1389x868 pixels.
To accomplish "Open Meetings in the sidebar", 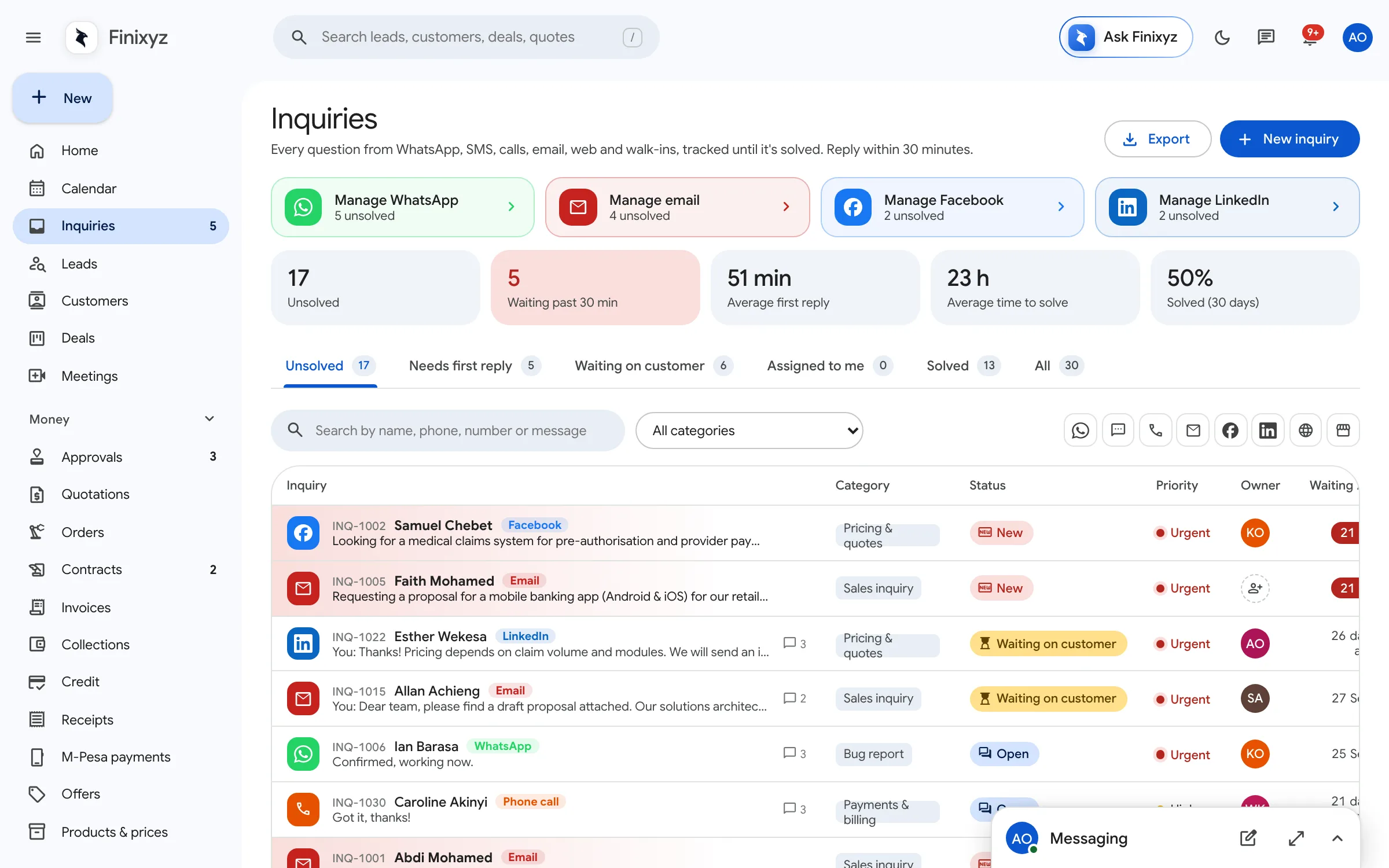I will (x=121, y=376).
